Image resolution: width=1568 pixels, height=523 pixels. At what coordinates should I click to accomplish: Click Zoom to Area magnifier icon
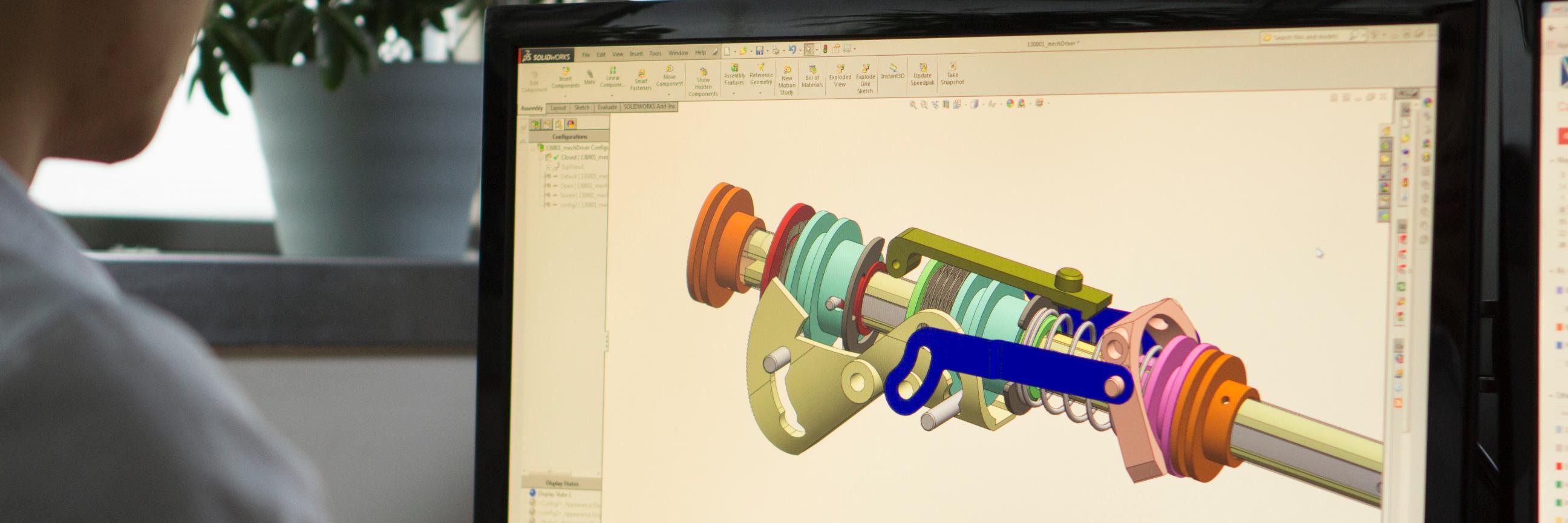[x=923, y=105]
